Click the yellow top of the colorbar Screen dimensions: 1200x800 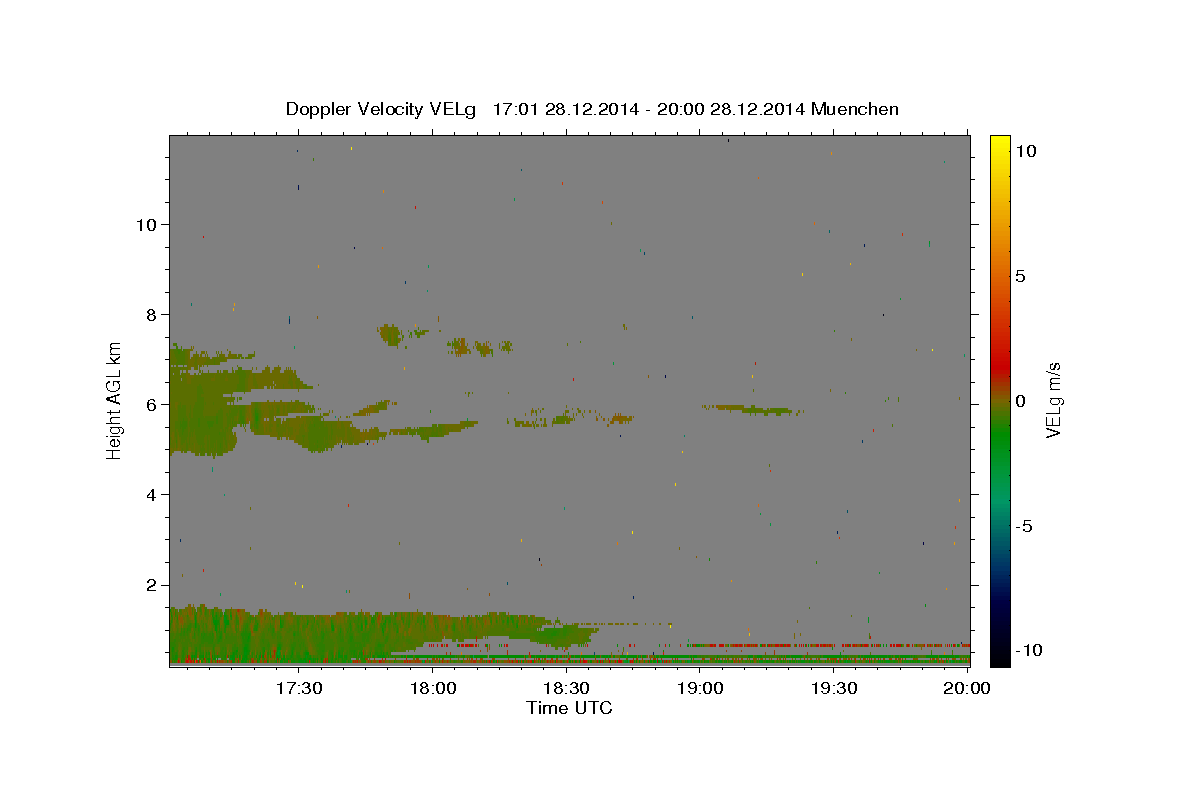1000,145
